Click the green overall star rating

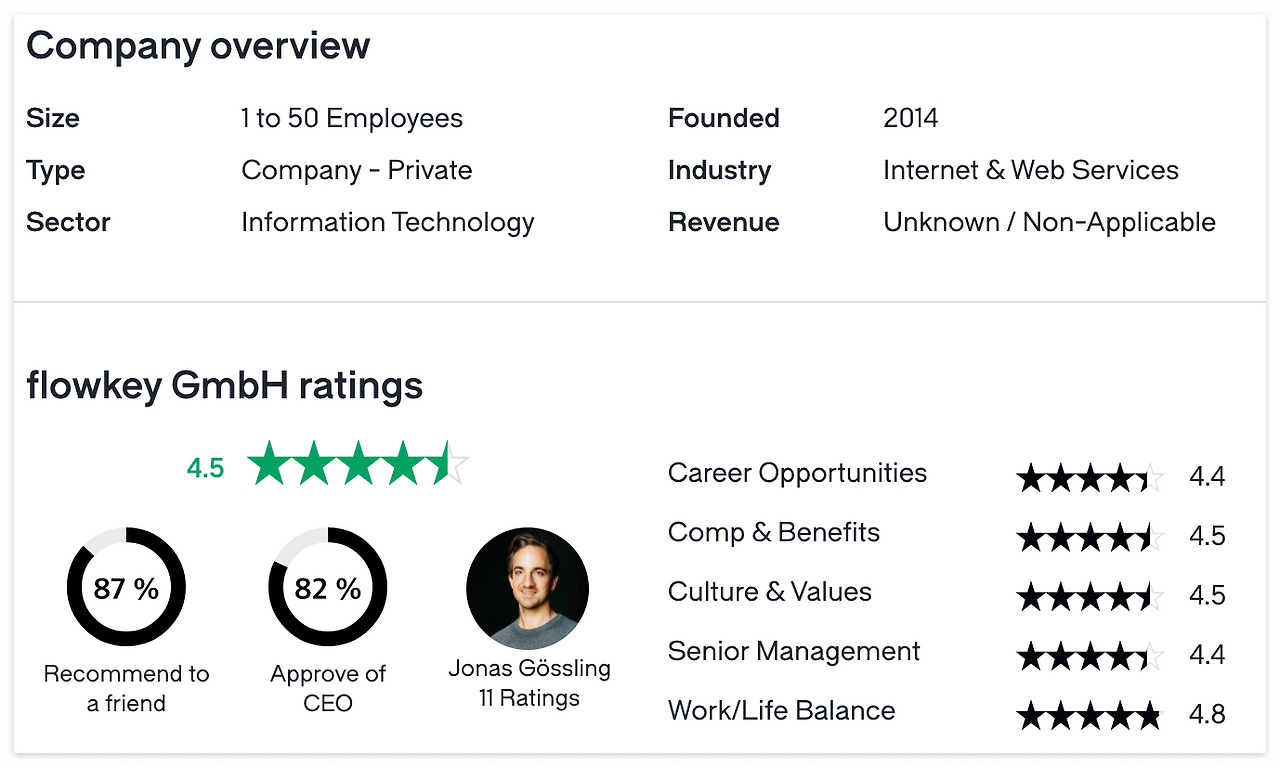(x=358, y=465)
